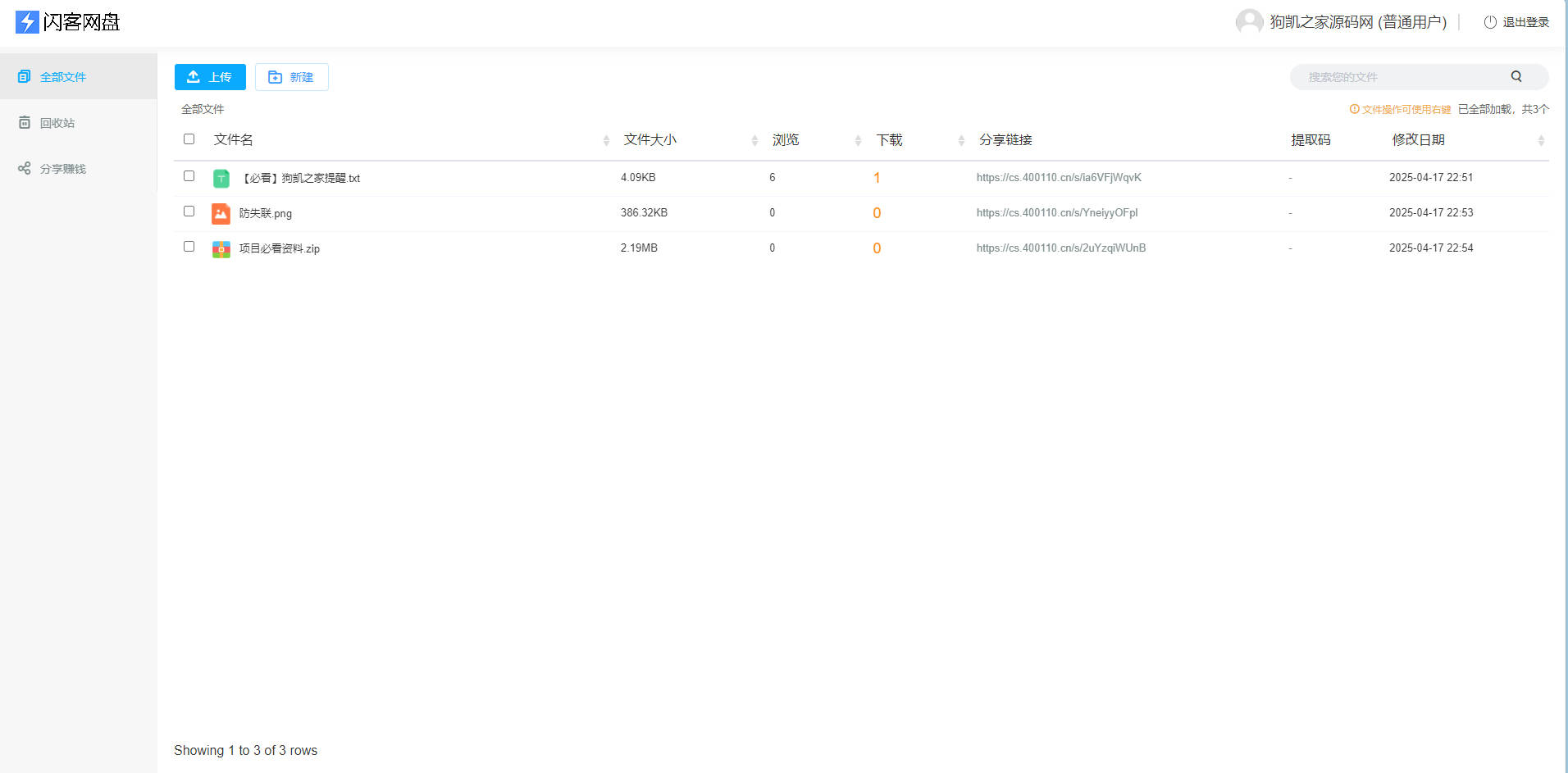Screen dimensions: 1568x773
Task: Open share link for 【必看】狗凯之家提醒.txt
Action: coord(1059,178)
